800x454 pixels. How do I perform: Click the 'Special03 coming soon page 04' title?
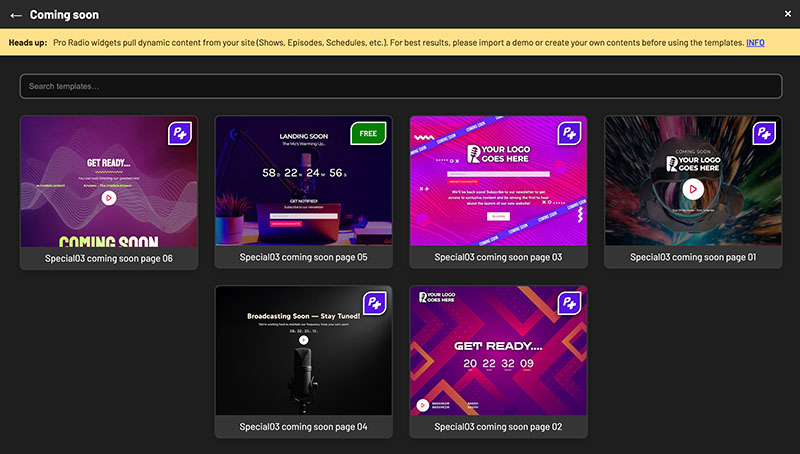point(304,427)
